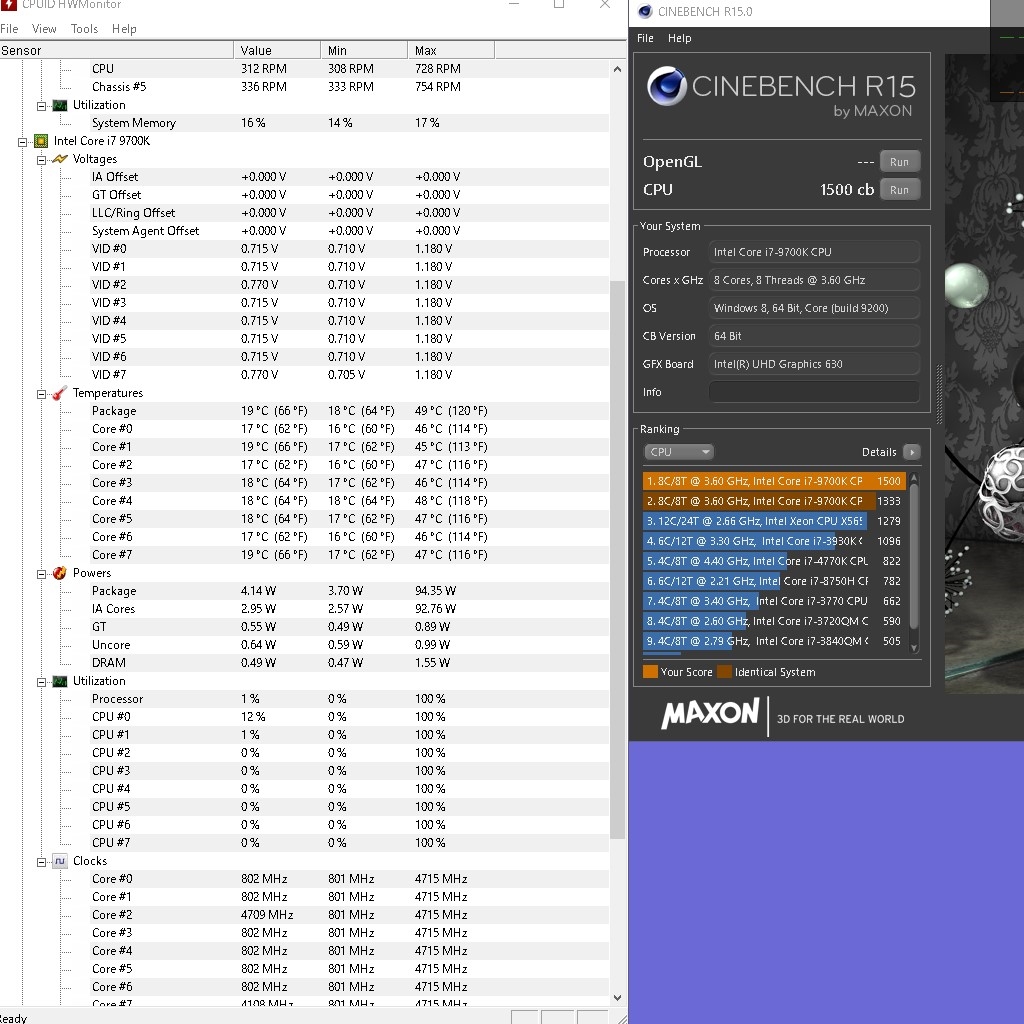Collapse the Intel Core i7 9700K node
This screenshot has height=1024, width=1024.
23,141
